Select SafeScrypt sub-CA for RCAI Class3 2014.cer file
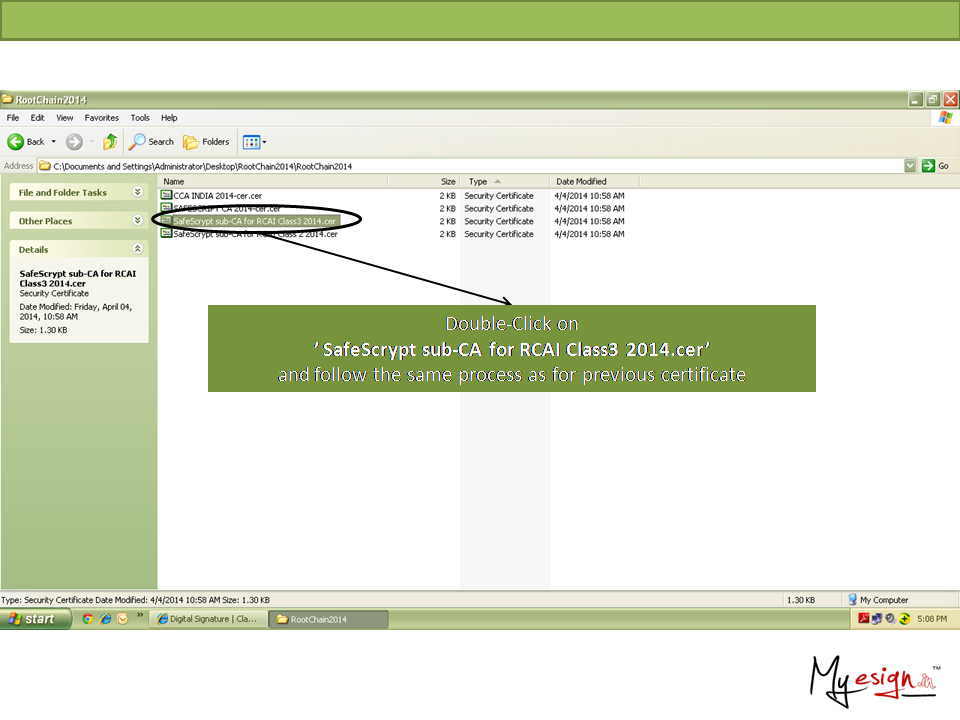Viewport: 960px width, 720px height. click(x=254, y=221)
